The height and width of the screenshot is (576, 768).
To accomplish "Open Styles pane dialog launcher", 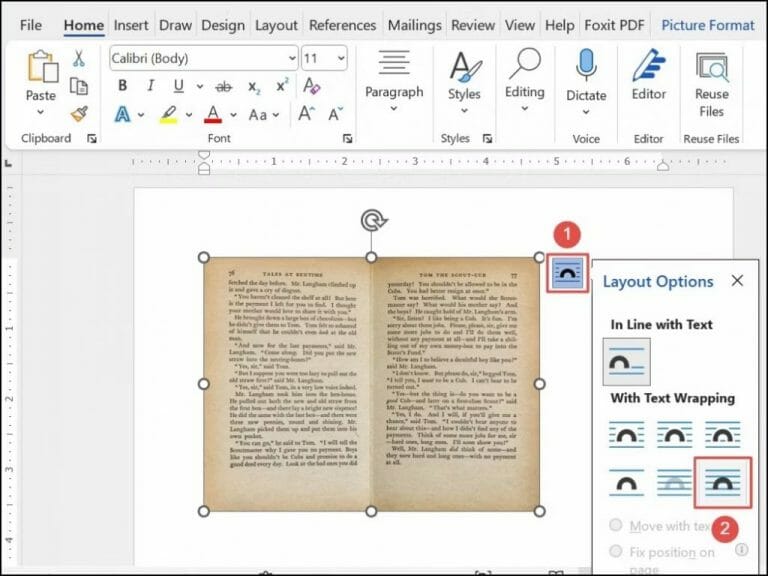I will [x=487, y=139].
